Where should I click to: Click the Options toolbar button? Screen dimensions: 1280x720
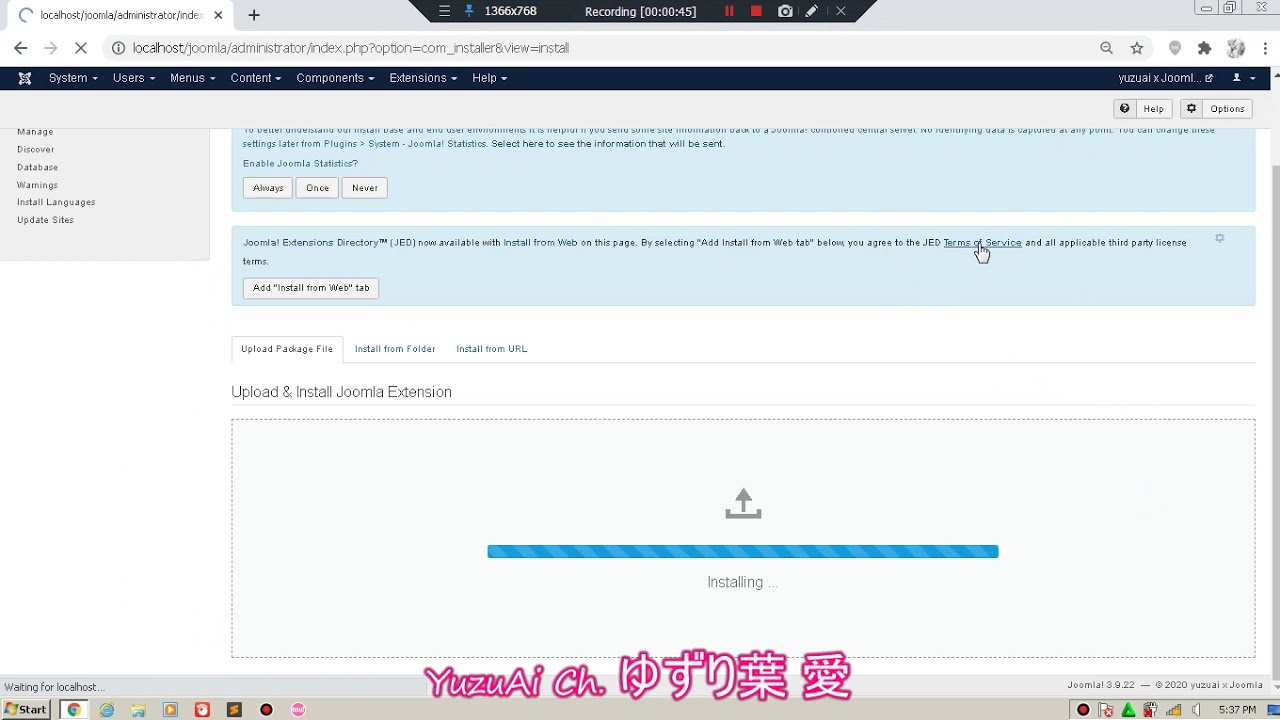(x=1217, y=109)
